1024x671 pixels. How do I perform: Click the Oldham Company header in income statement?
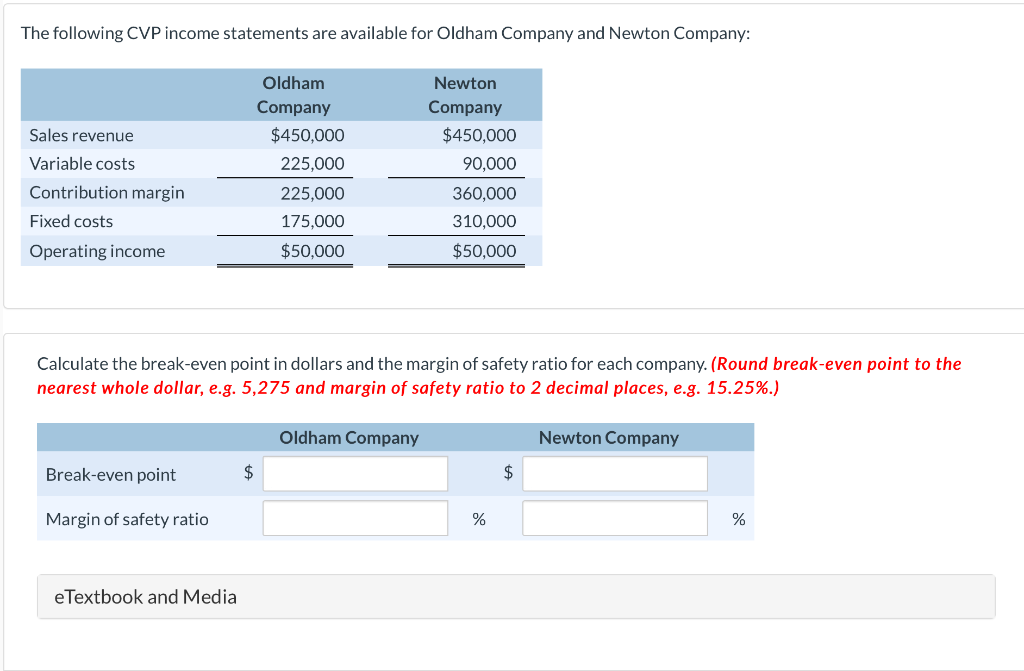coord(293,95)
